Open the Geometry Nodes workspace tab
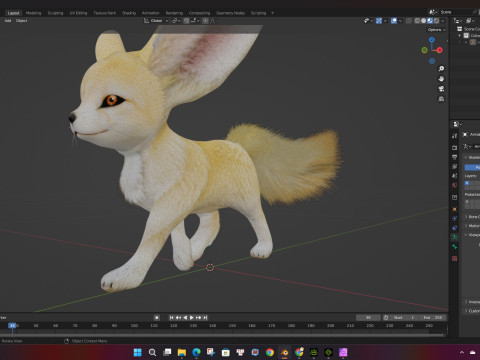 [x=230, y=13]
